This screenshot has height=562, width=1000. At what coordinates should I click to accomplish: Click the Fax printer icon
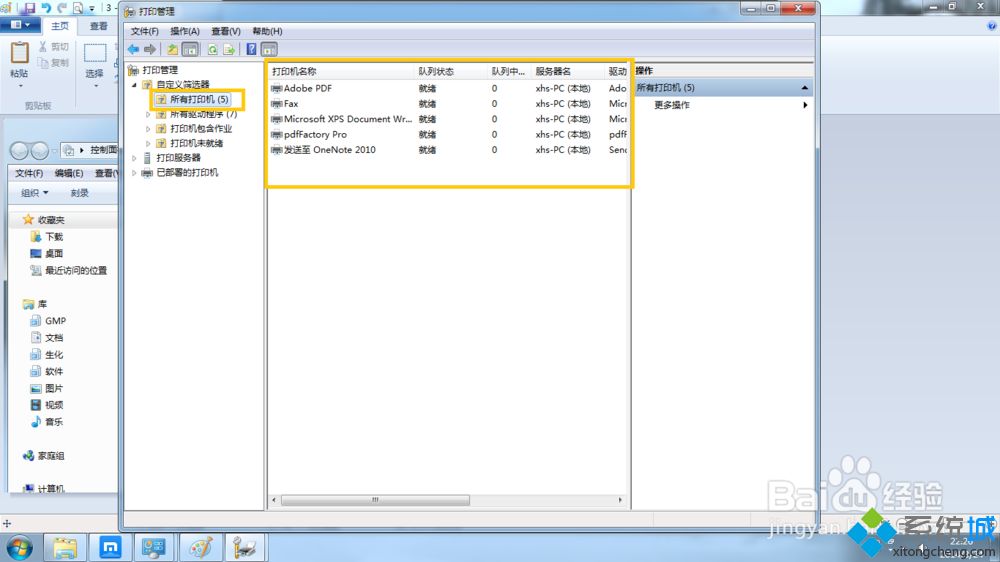click(x=277, y=103)
